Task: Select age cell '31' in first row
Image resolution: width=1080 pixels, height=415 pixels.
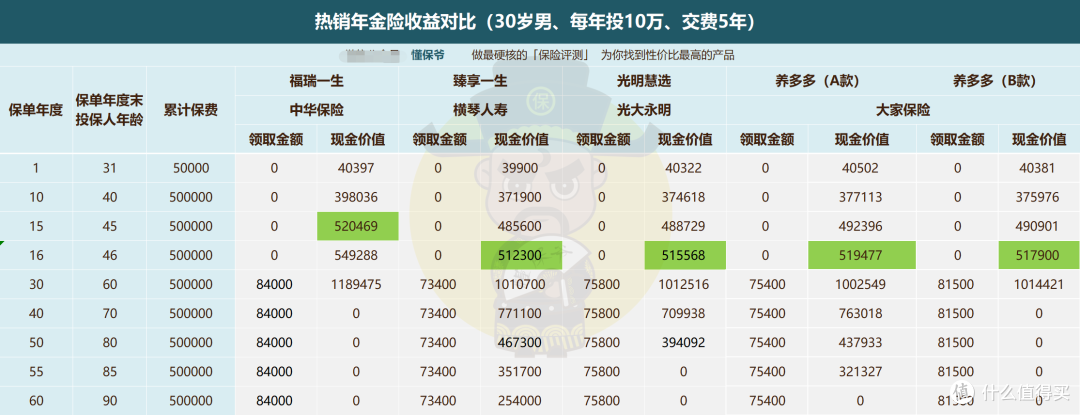Action: (110, 168)
